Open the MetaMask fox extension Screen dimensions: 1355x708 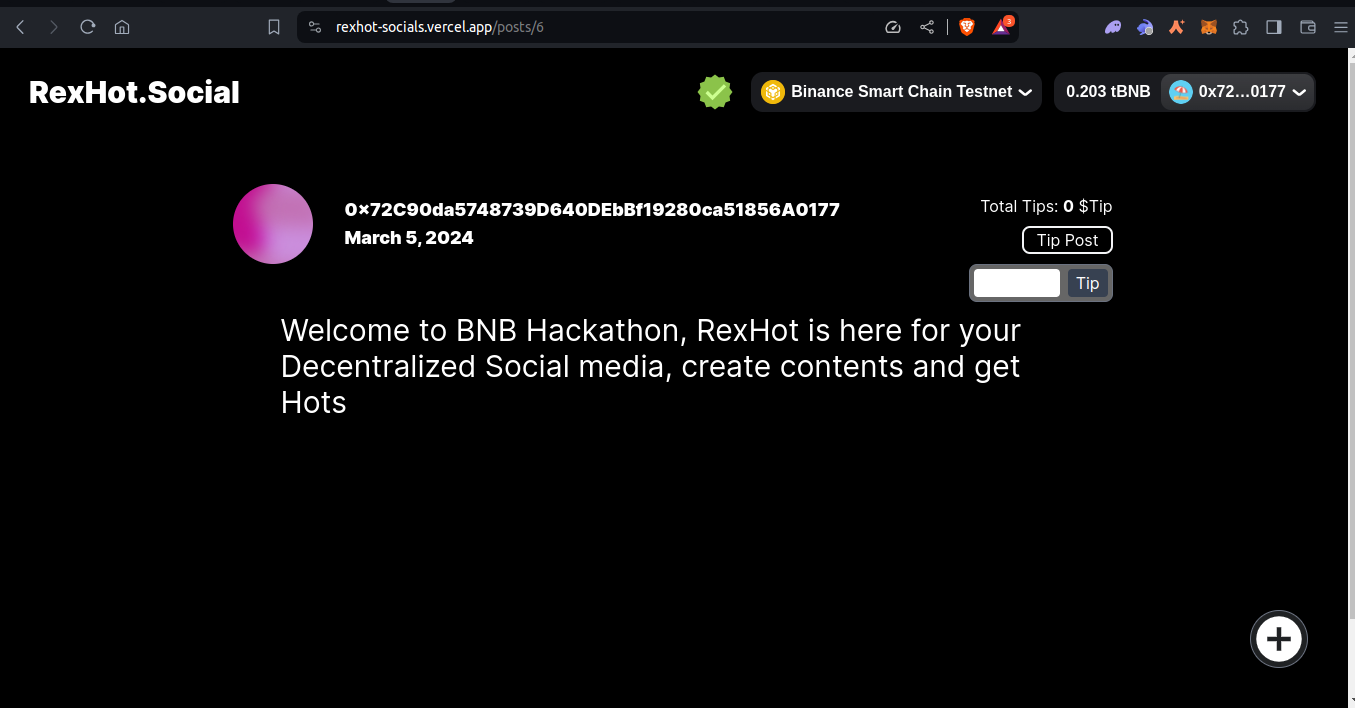(x=1209, y=27)
